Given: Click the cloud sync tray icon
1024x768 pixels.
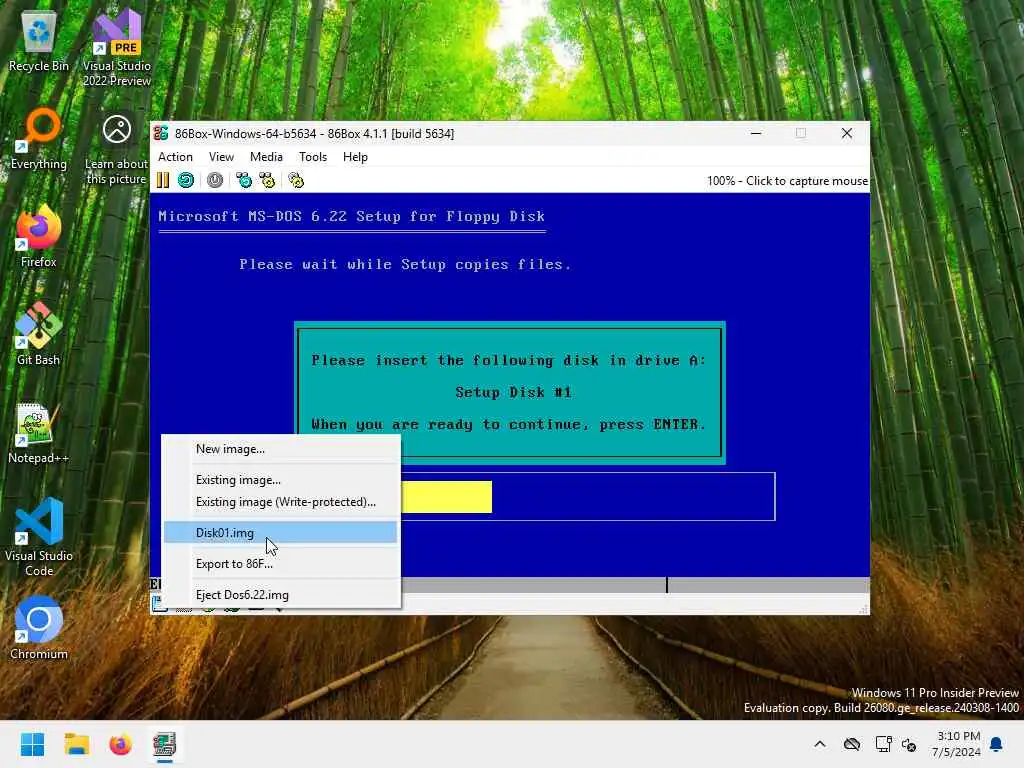Looking at the screenshot, I should (852, 744).
